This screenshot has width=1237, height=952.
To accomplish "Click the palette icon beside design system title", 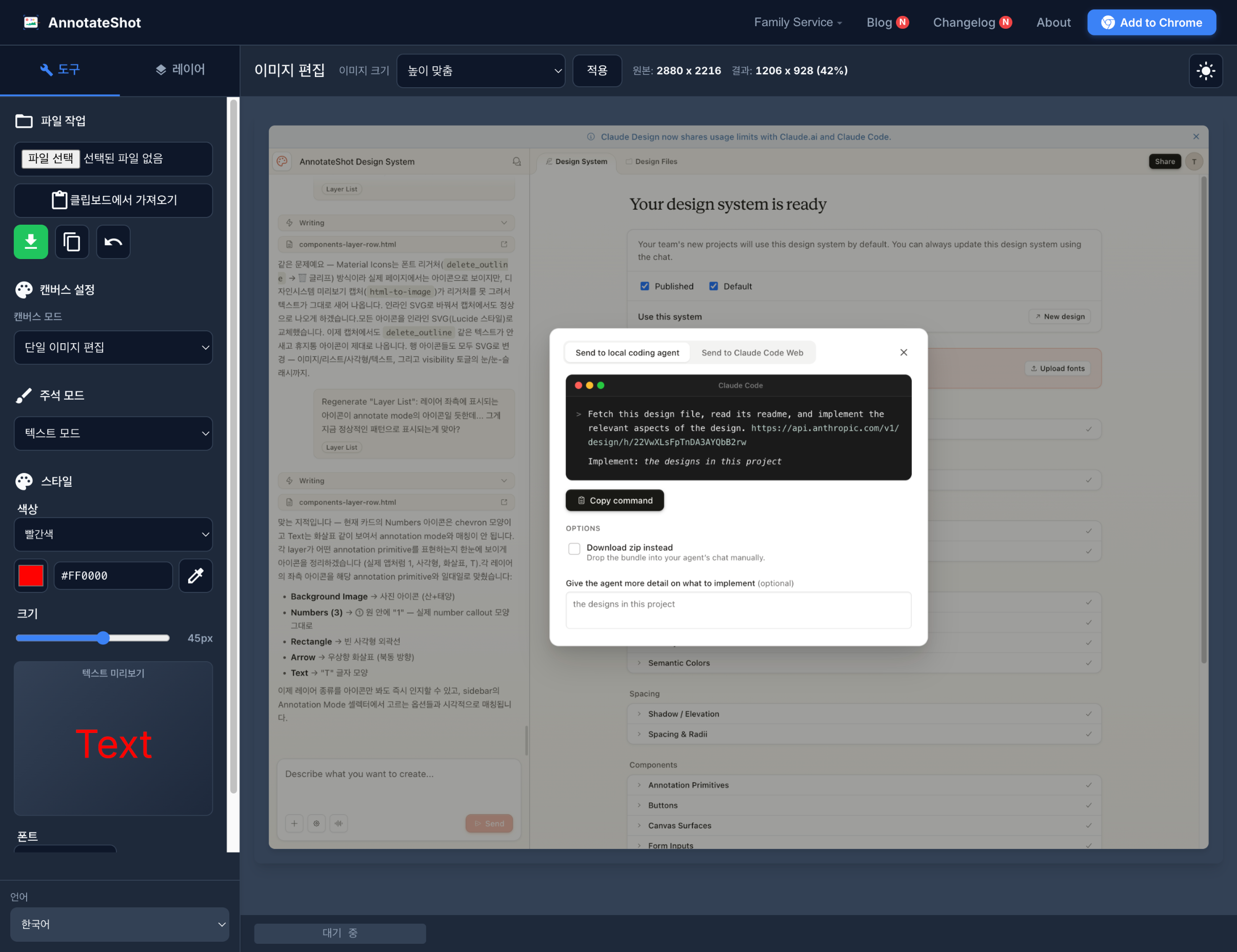I will click(x=282, y=162).
